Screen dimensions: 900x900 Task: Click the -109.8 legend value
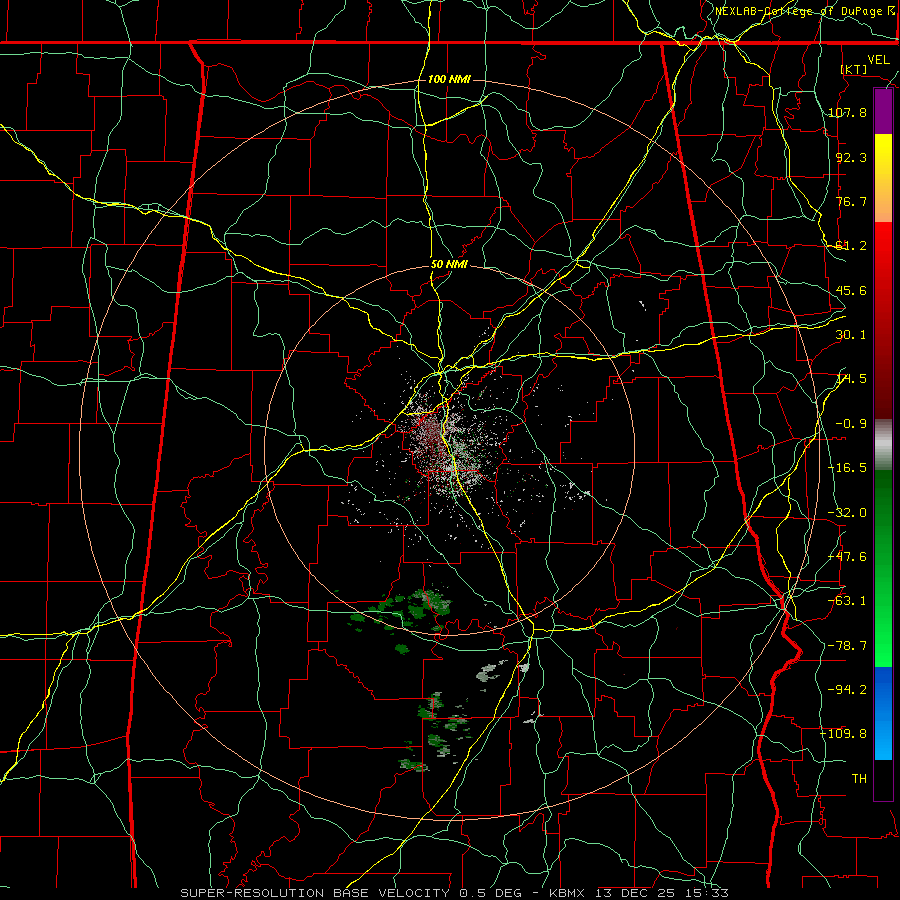pos(844,734)
